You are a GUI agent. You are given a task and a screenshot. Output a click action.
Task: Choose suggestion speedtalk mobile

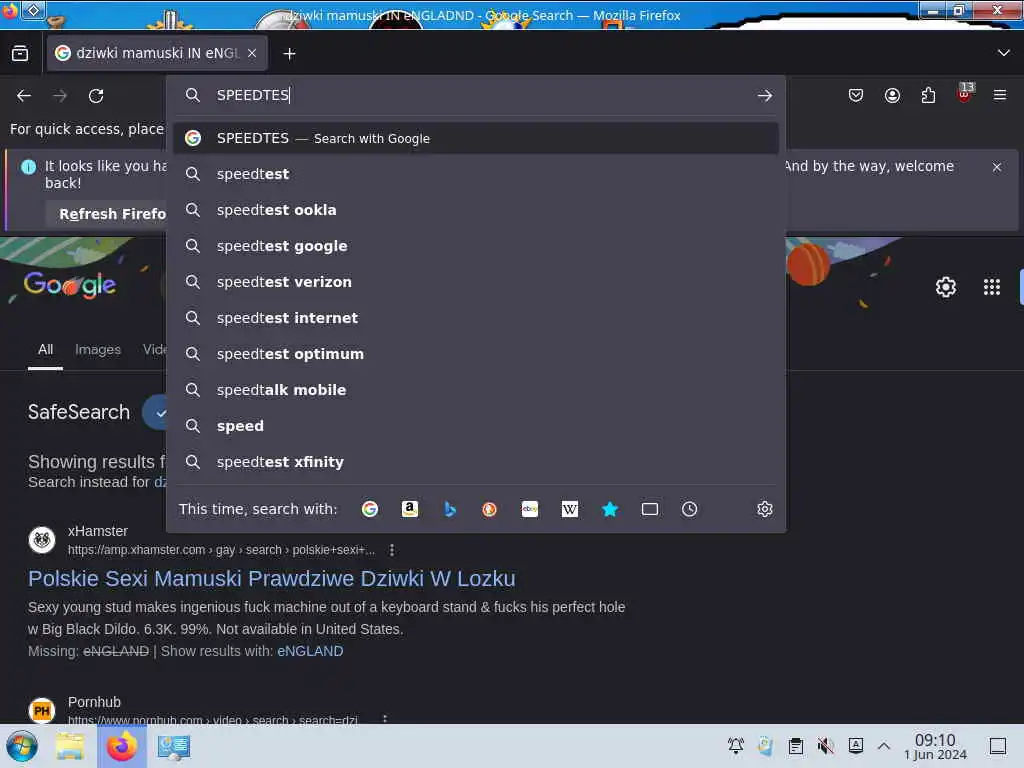(475, 389)
